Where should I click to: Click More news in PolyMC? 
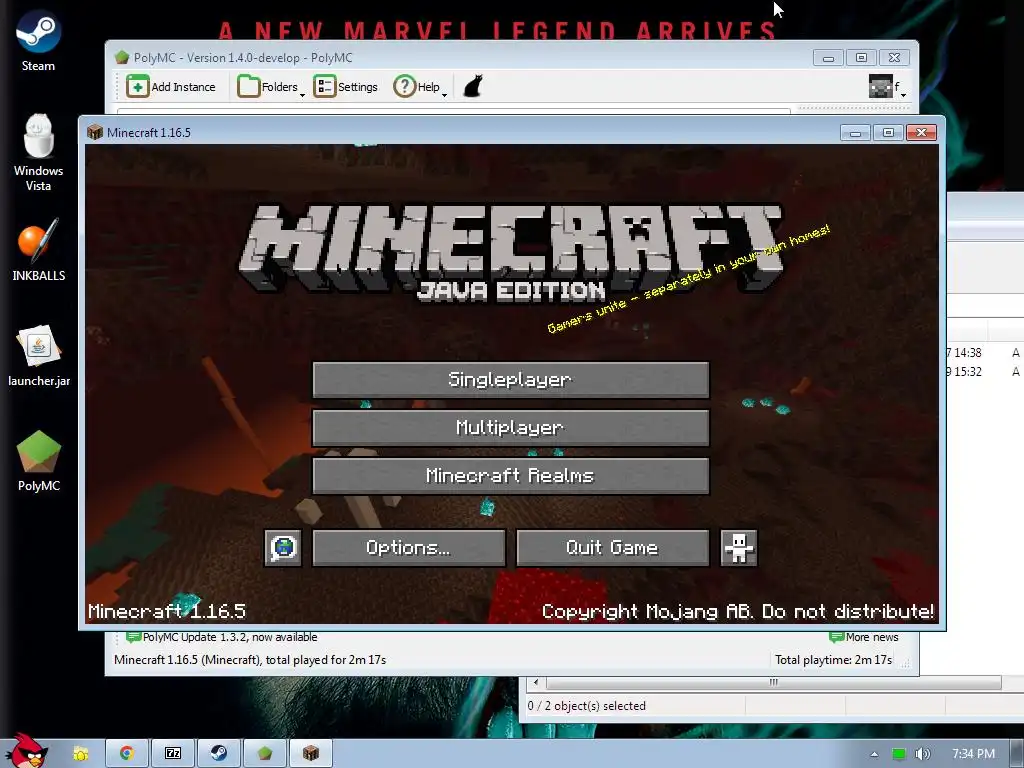pyautogui.click(x=864, y=637)
